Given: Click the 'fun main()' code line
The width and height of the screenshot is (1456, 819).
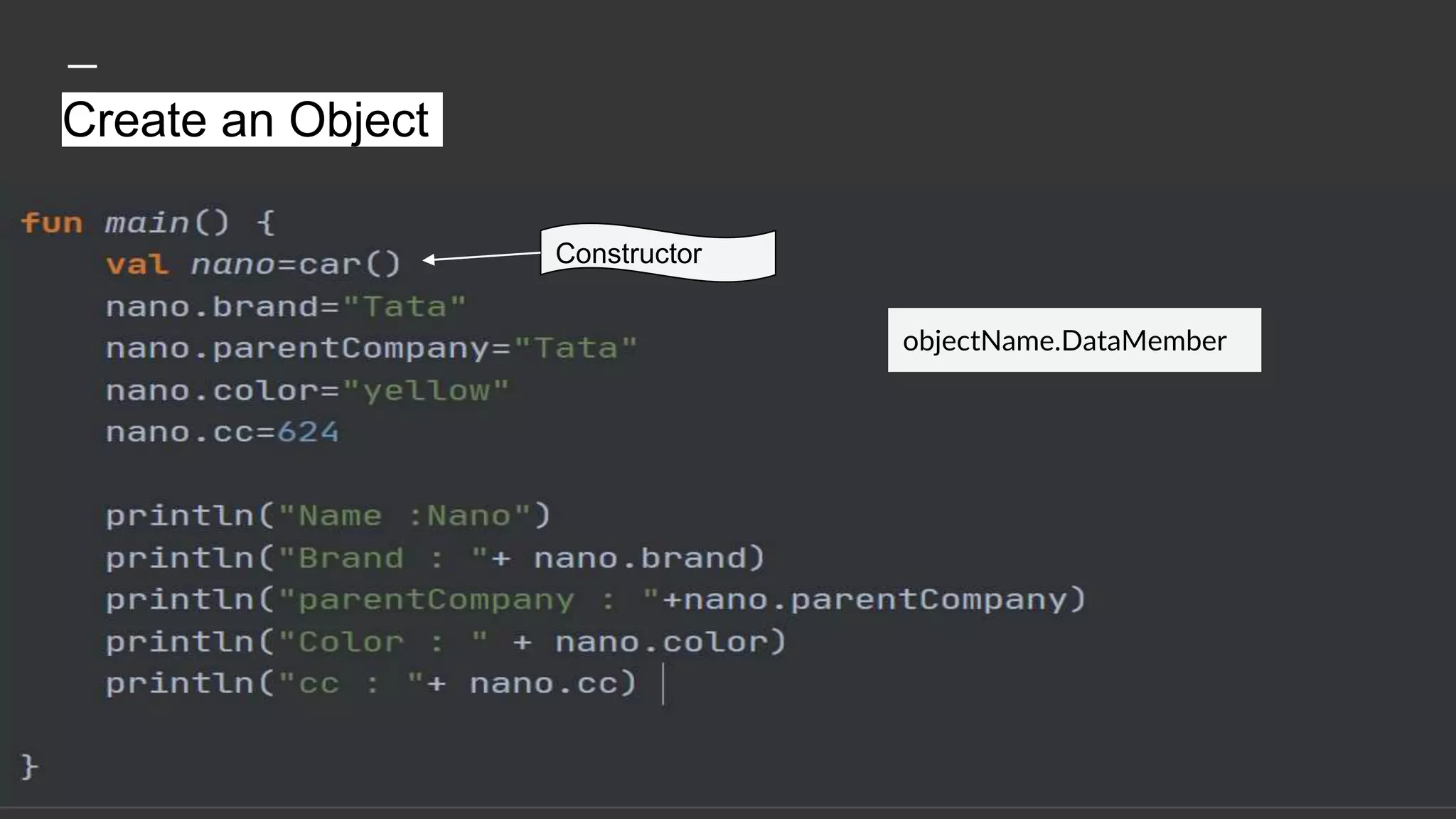Looking at the screenshot, I should pos(147,223).
